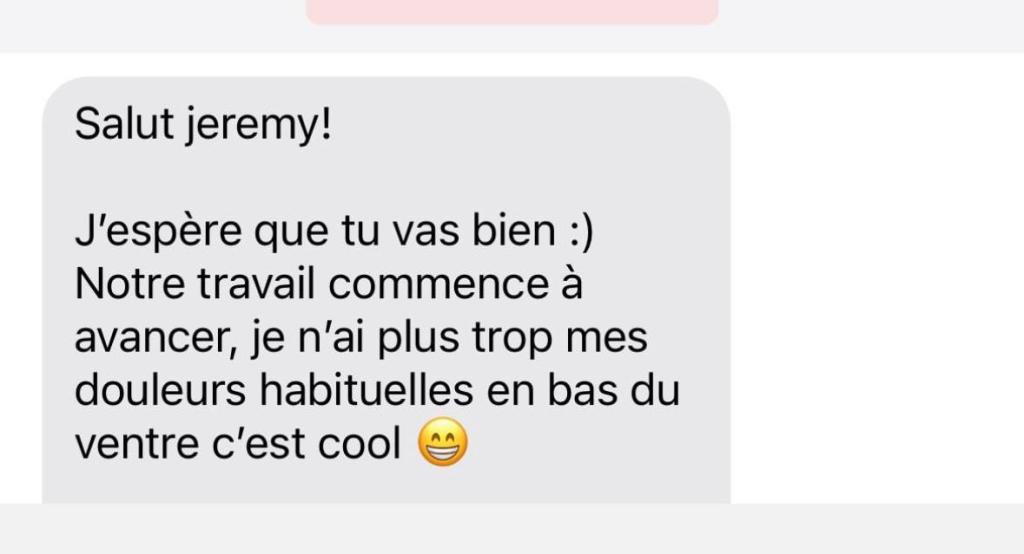Click the word "commence" in the message
Screen dimensions: 1024x554
pyautogui.click(x=438, y=285)
